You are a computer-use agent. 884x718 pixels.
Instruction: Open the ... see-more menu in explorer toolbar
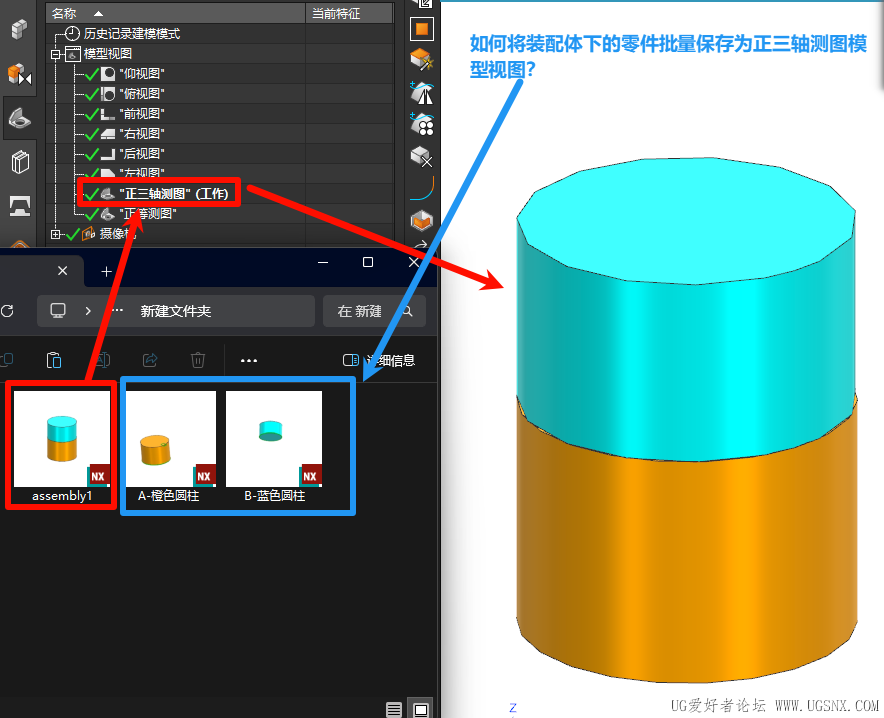click(x=247, y=360)
